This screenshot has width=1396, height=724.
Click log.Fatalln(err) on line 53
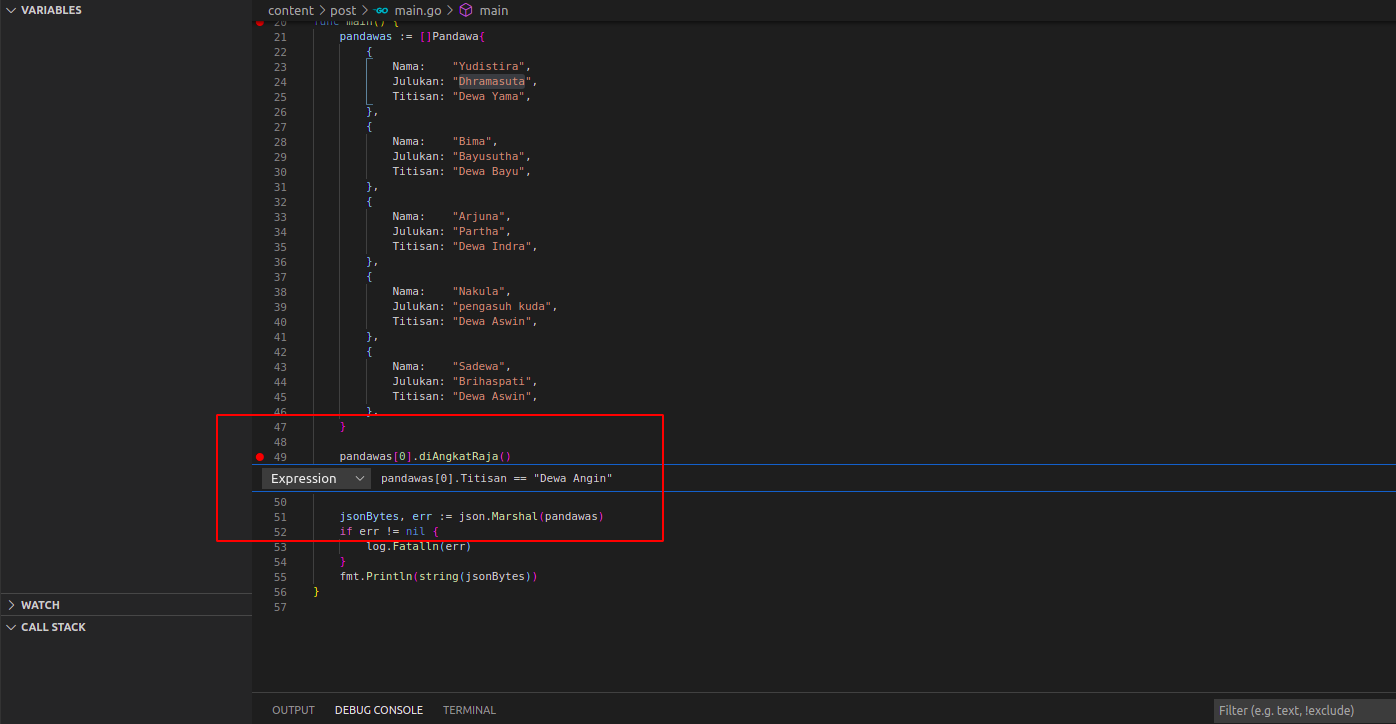point(418,547)
